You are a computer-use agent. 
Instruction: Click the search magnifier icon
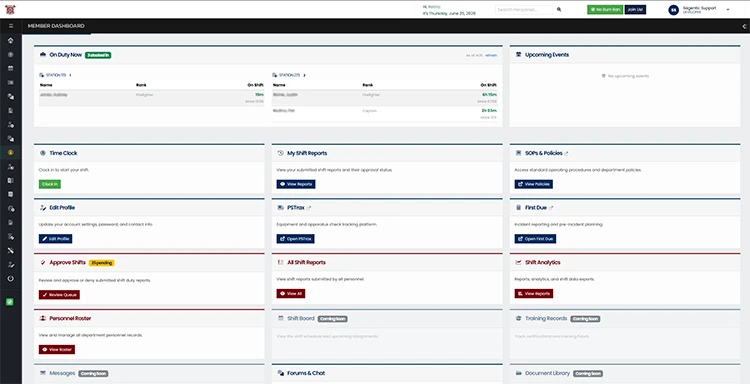[x=559, y=10]
